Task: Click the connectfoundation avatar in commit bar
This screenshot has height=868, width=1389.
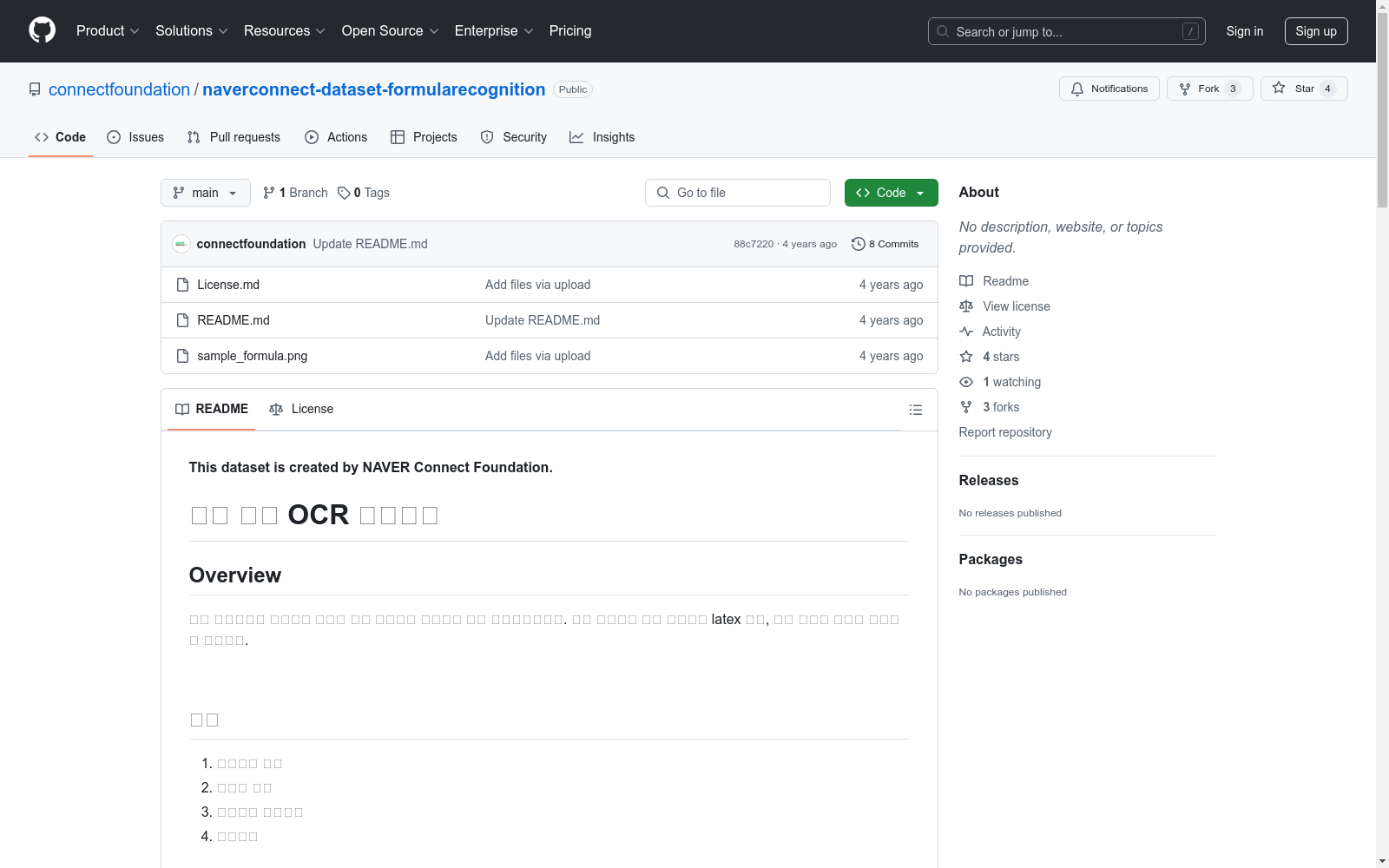Action: point(181,244)
